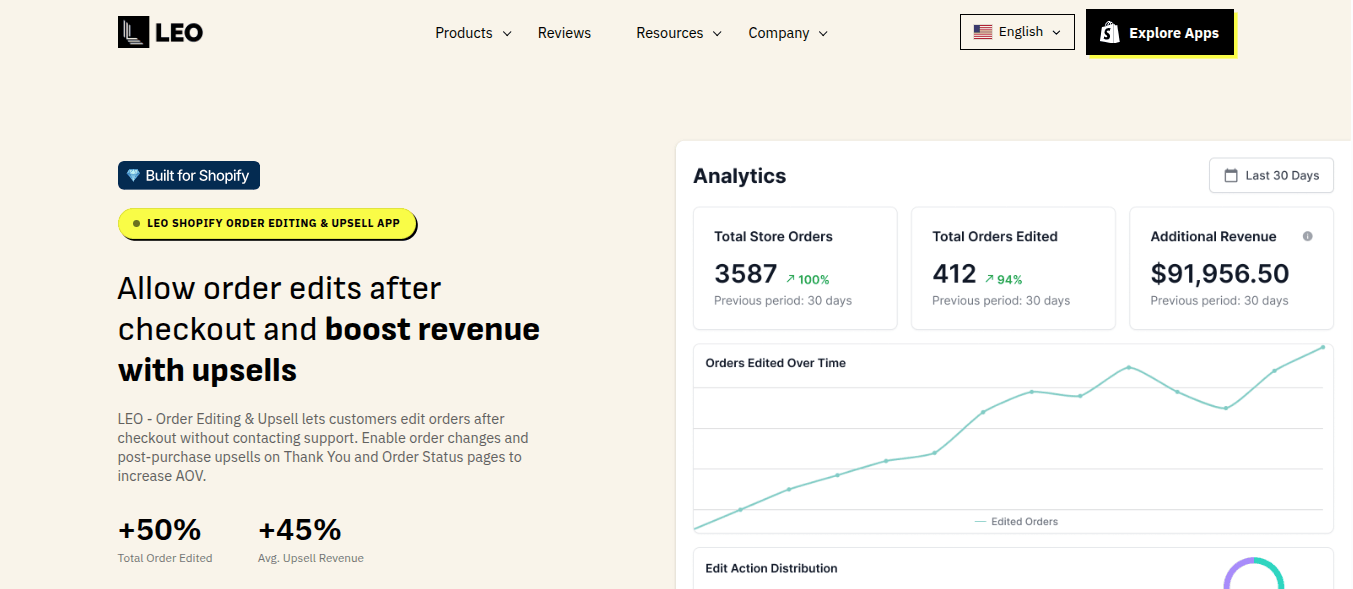The width and height of the screenshot is (1353, 589).
Task: Click the Shopify bag icon on Explore Apps
Action: click(x=1109, y=33)
